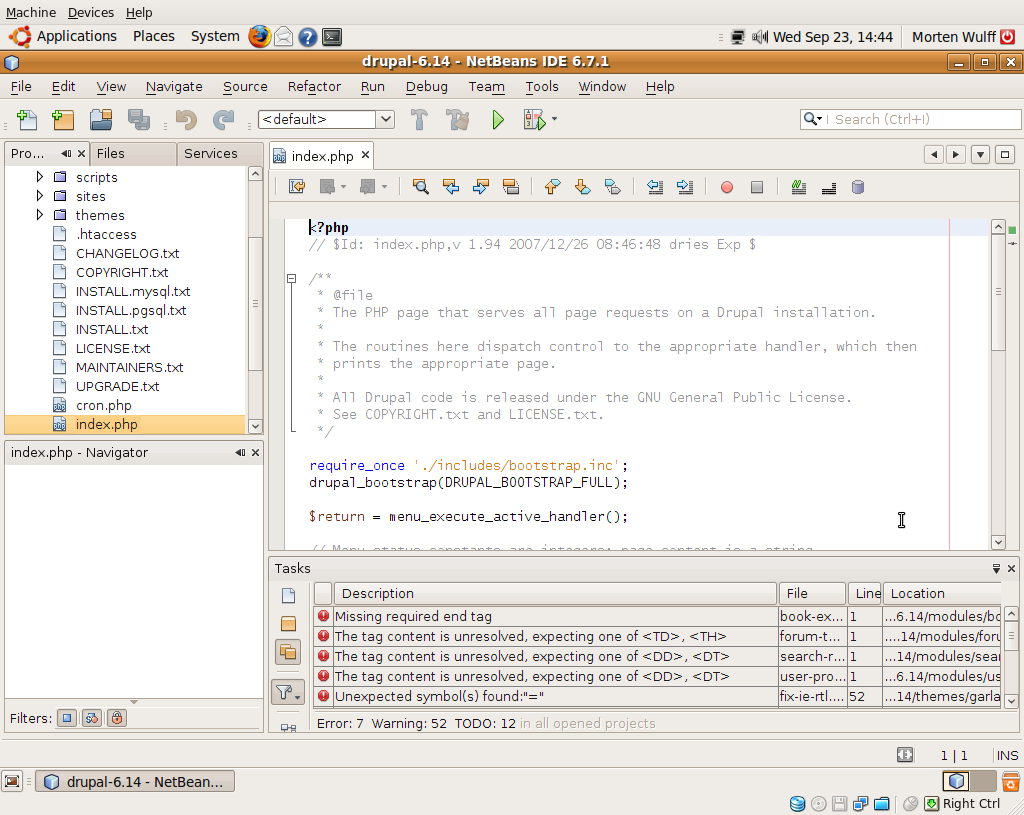This screenshot has width=1024, height=815.
Task: Open the terminal launcher in top panel
Action: pyautogui.click(x=332, y=37)
